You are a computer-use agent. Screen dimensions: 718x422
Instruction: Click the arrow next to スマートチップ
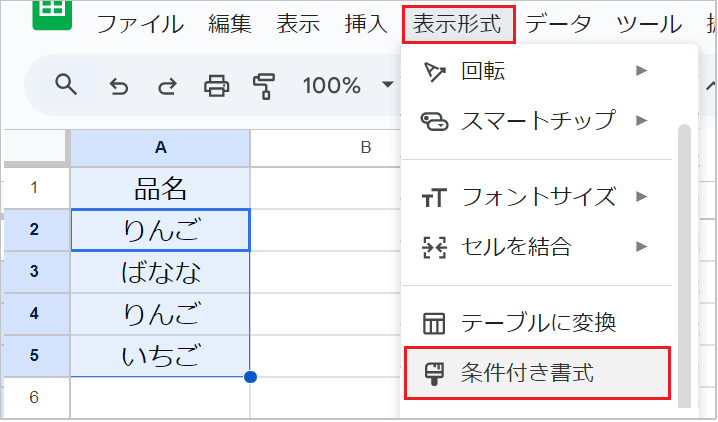642,121
